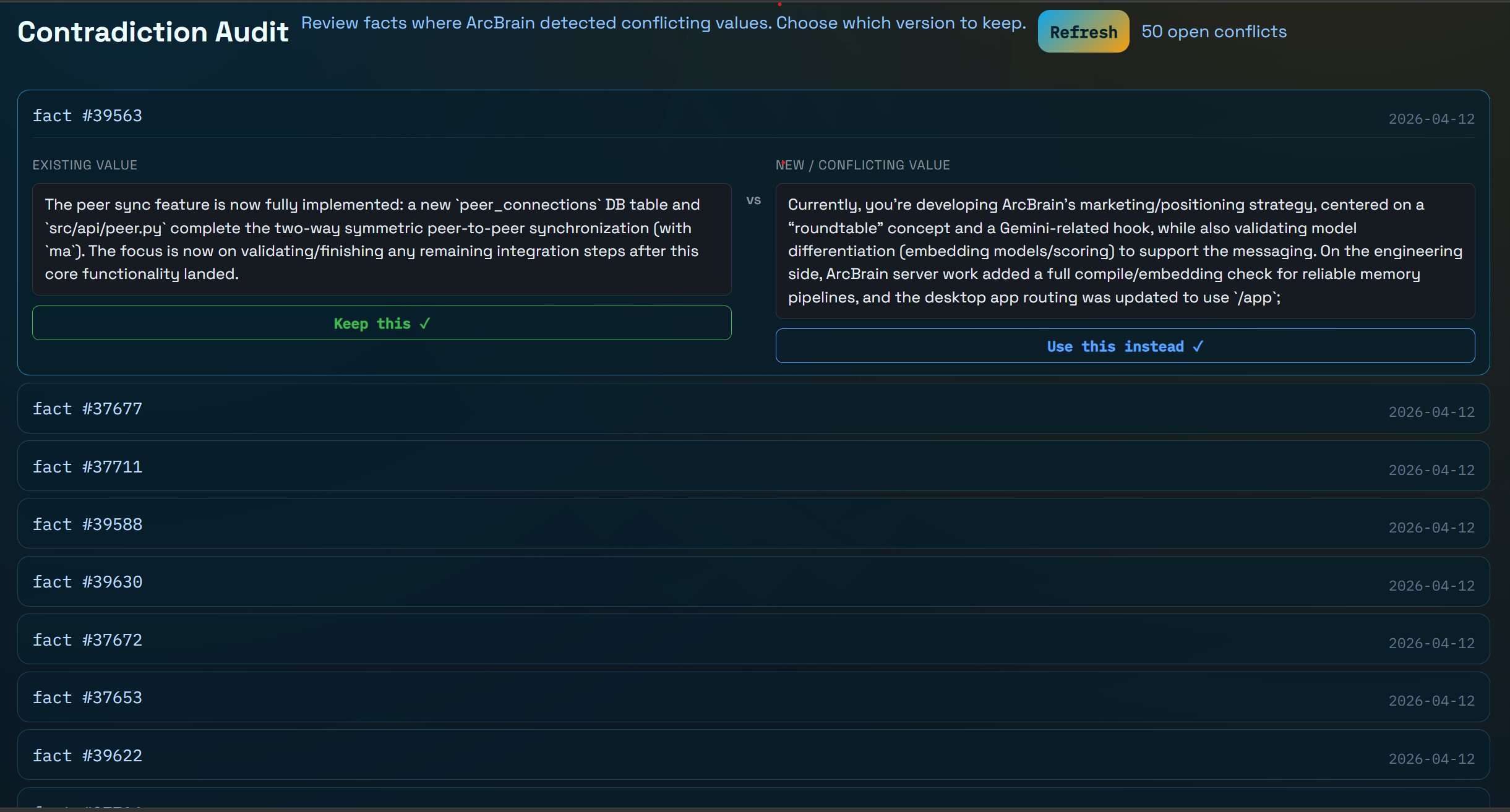
Task: Click the Contradiction Audit page heading
Action: [153, 32]
